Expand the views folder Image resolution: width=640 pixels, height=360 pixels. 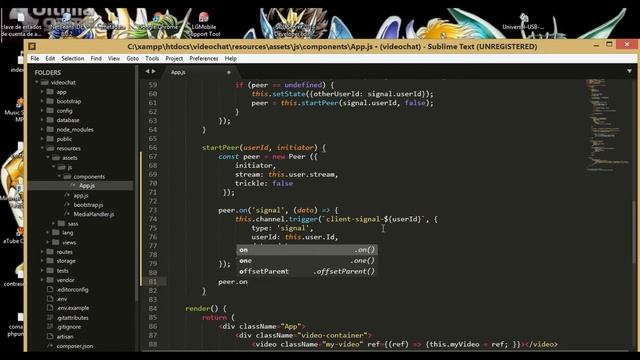click(x=48, y=242)
